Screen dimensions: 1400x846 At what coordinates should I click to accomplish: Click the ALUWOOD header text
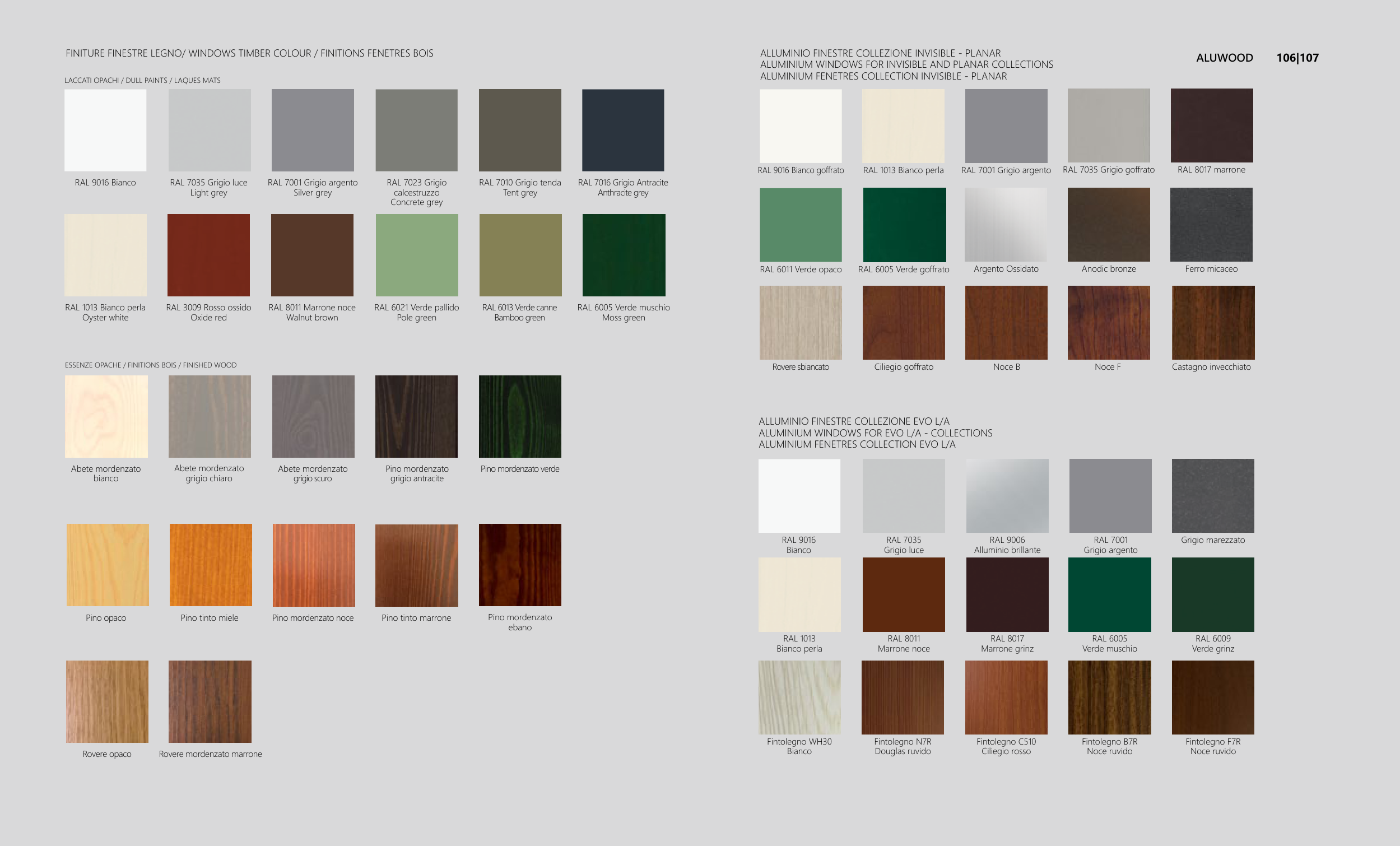(x=1224, y=58)
